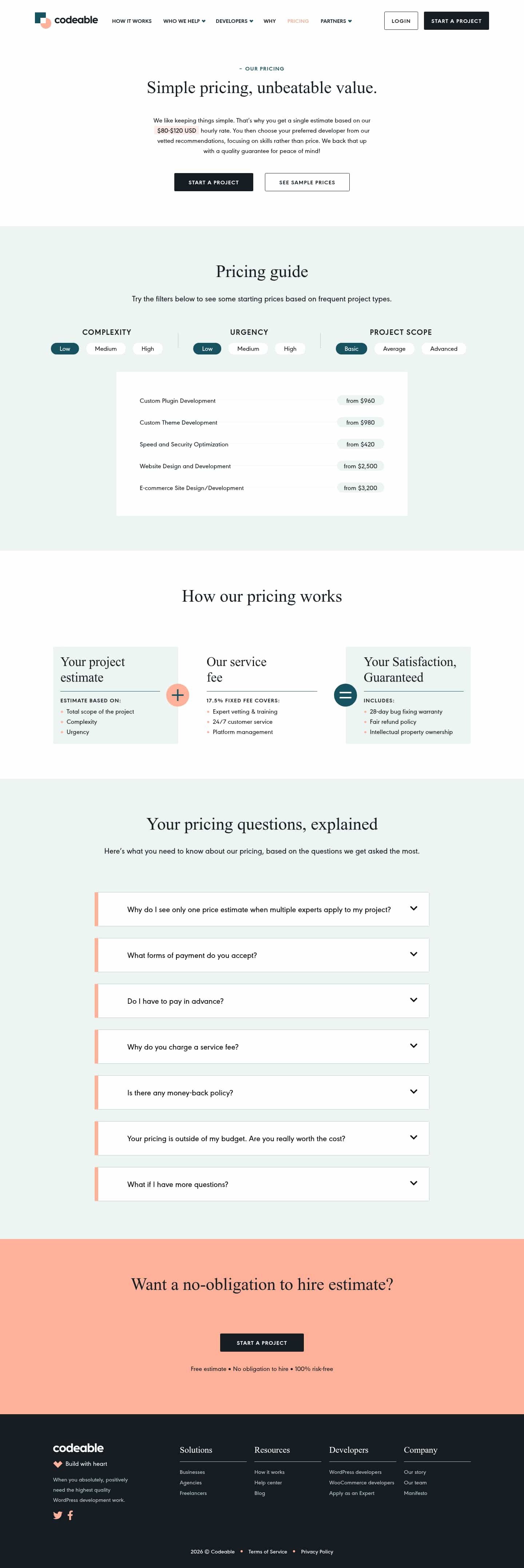The image size is (524, 1568).
Task: Select the Low urgency pill
Action: (x=207, y=349)
